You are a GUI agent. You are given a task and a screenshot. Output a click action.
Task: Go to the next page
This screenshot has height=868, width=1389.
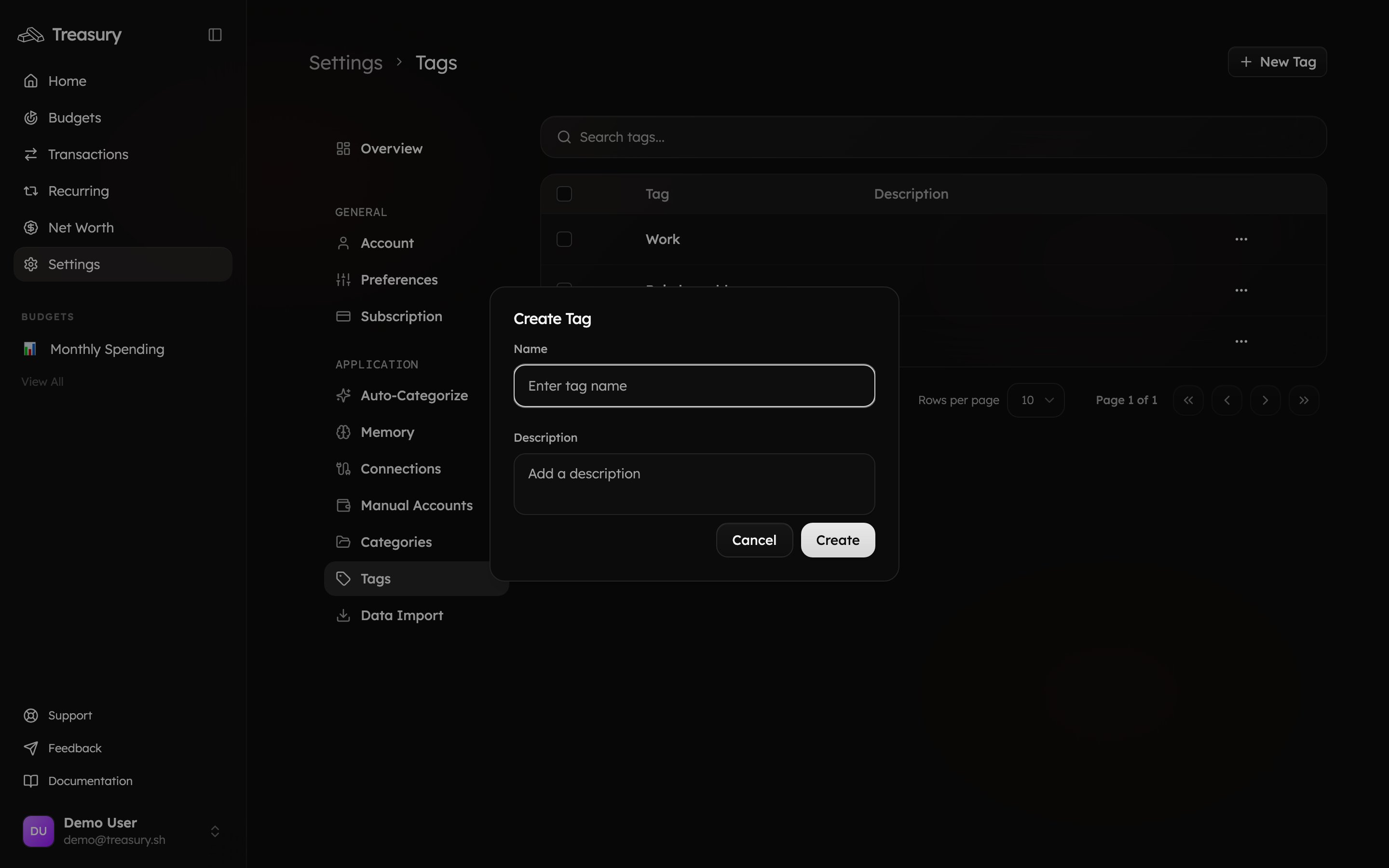pos(1265,400)
